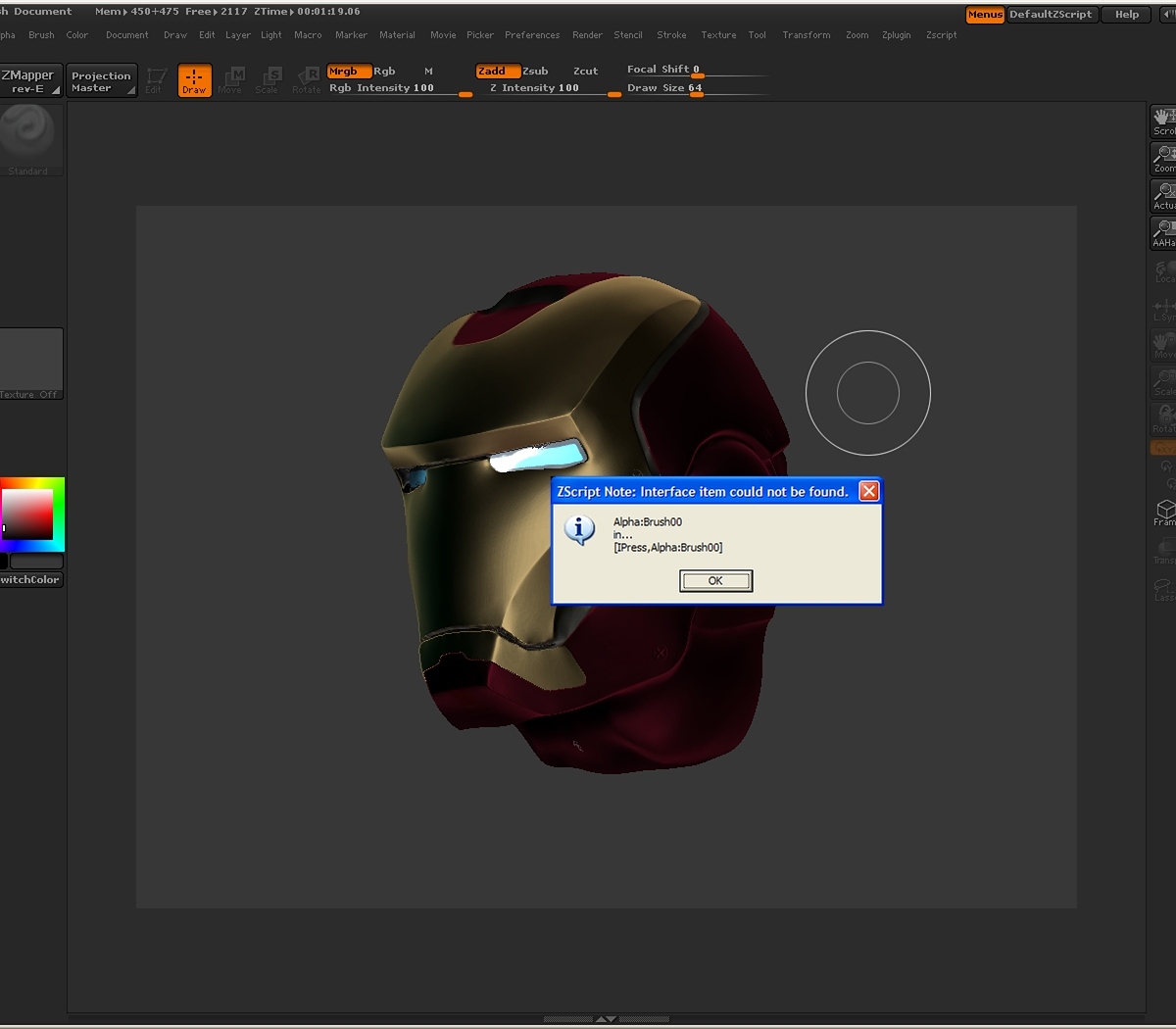Open the Marker menu

click(x=351, y=34)
